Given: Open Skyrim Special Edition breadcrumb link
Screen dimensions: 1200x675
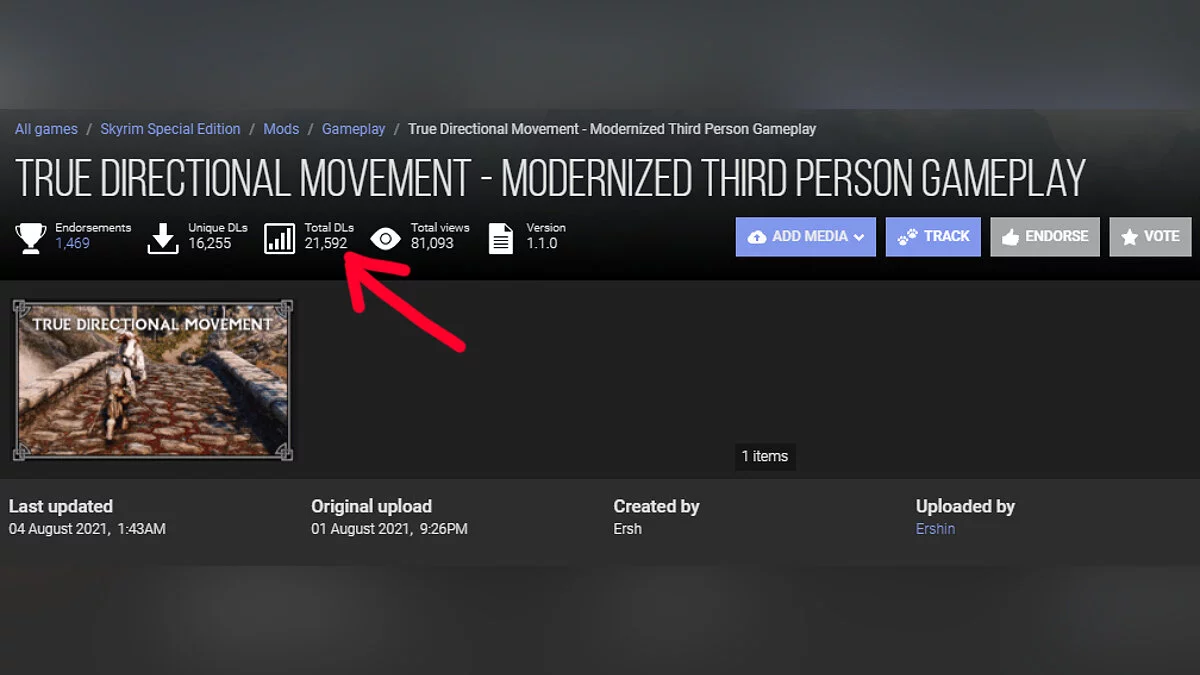Looking at the screenshot, I should pos(170,129).
